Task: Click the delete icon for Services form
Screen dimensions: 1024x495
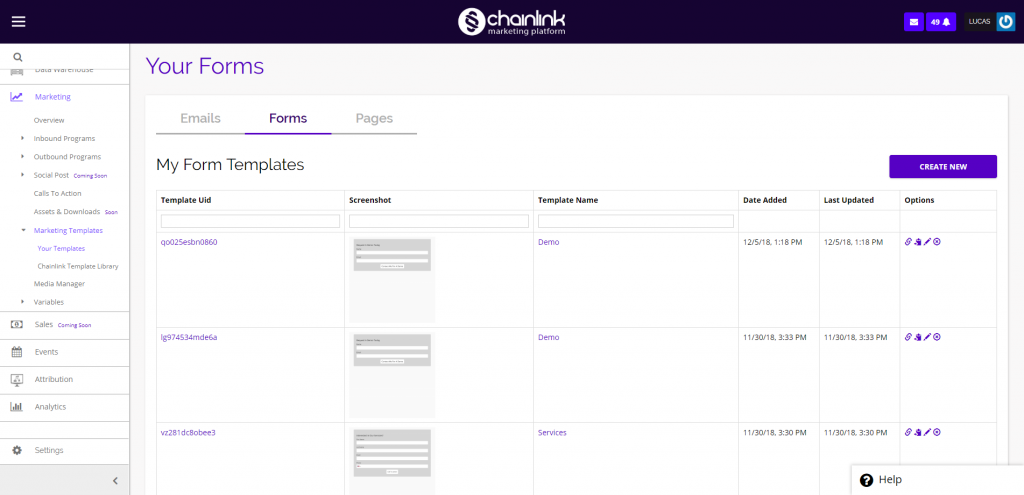Action: [x=936, y=432]
